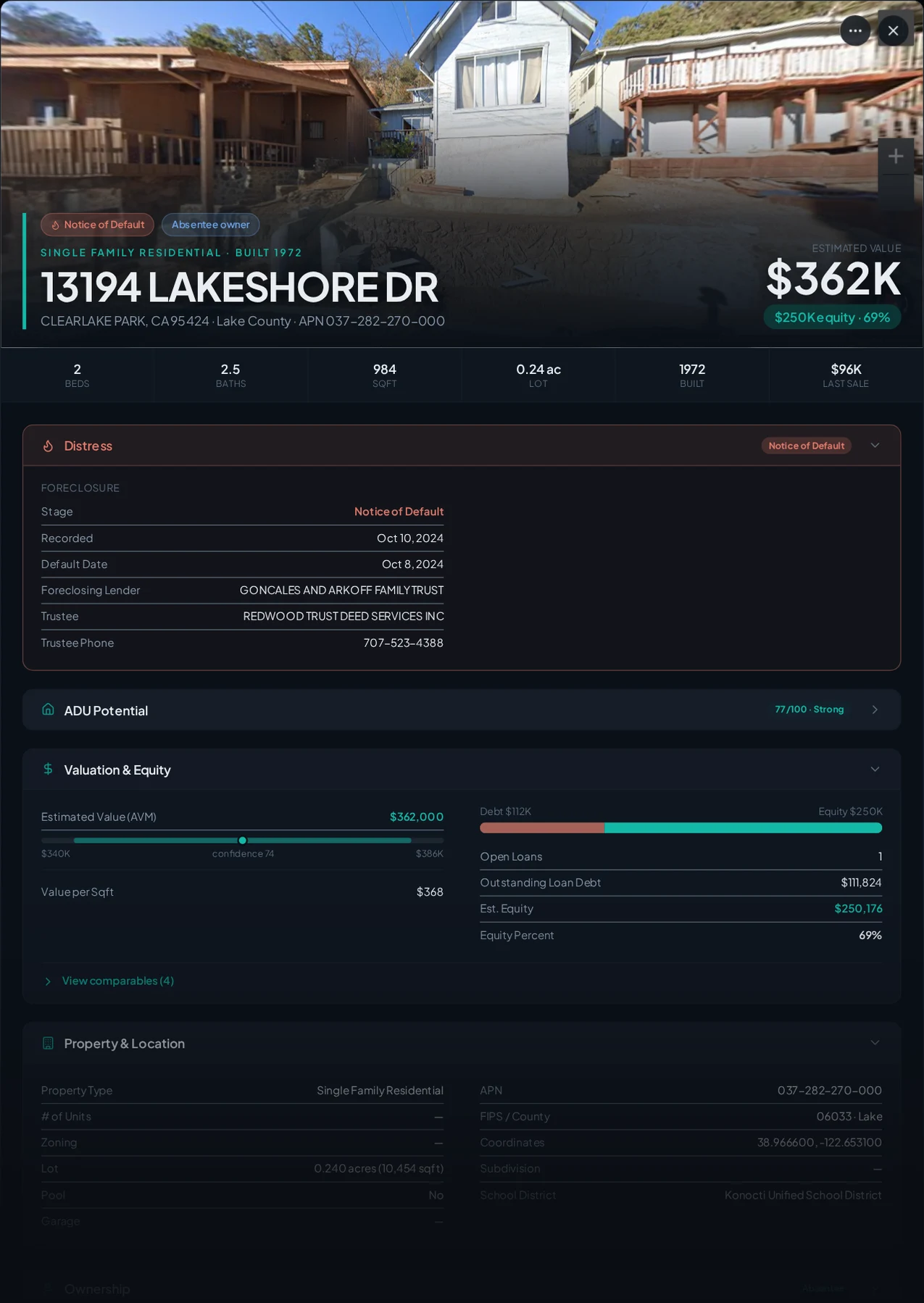
Task: Click the Open Loans value 1
Action: [x=880, y=857]
